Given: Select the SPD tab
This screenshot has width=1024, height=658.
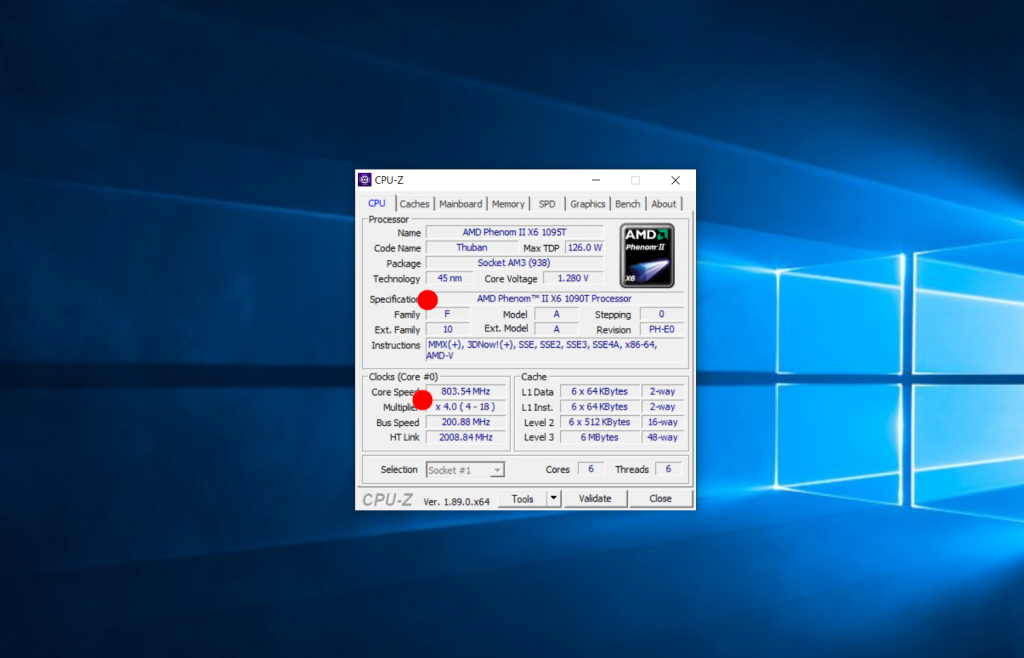Looking at the screenshot, I should (547, 204).
